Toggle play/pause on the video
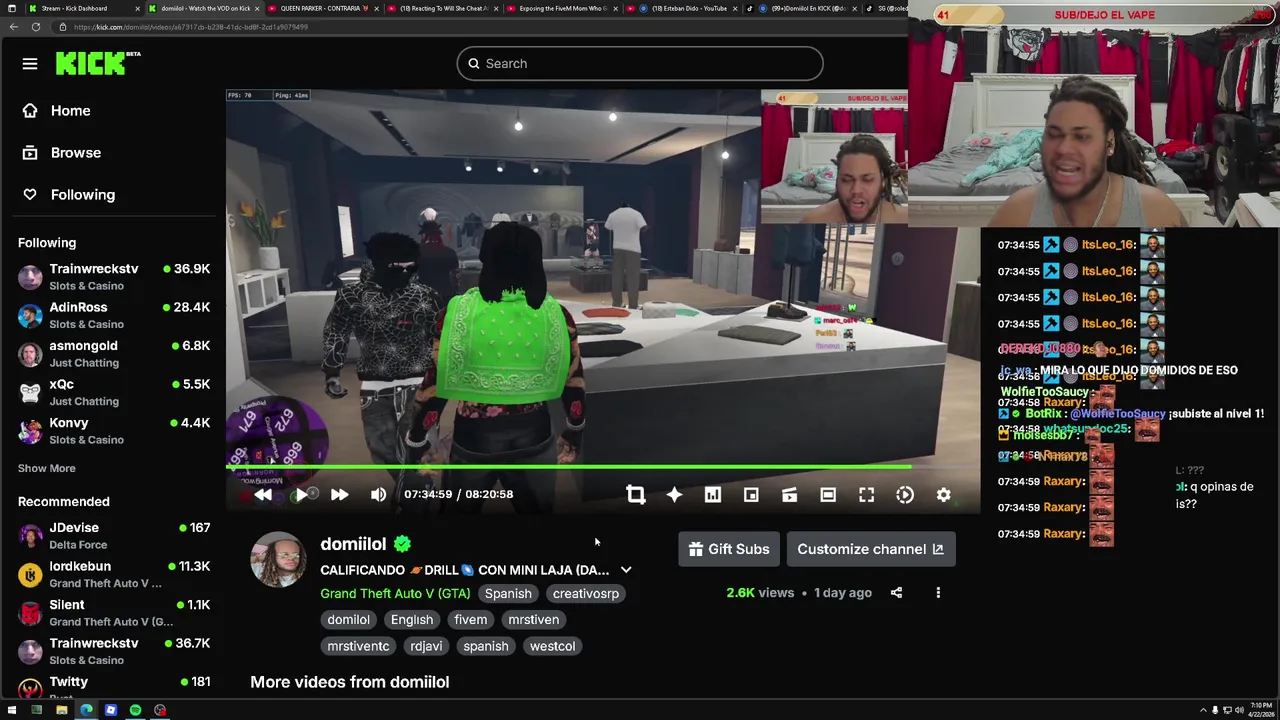1280x720 pixels. 301,494
